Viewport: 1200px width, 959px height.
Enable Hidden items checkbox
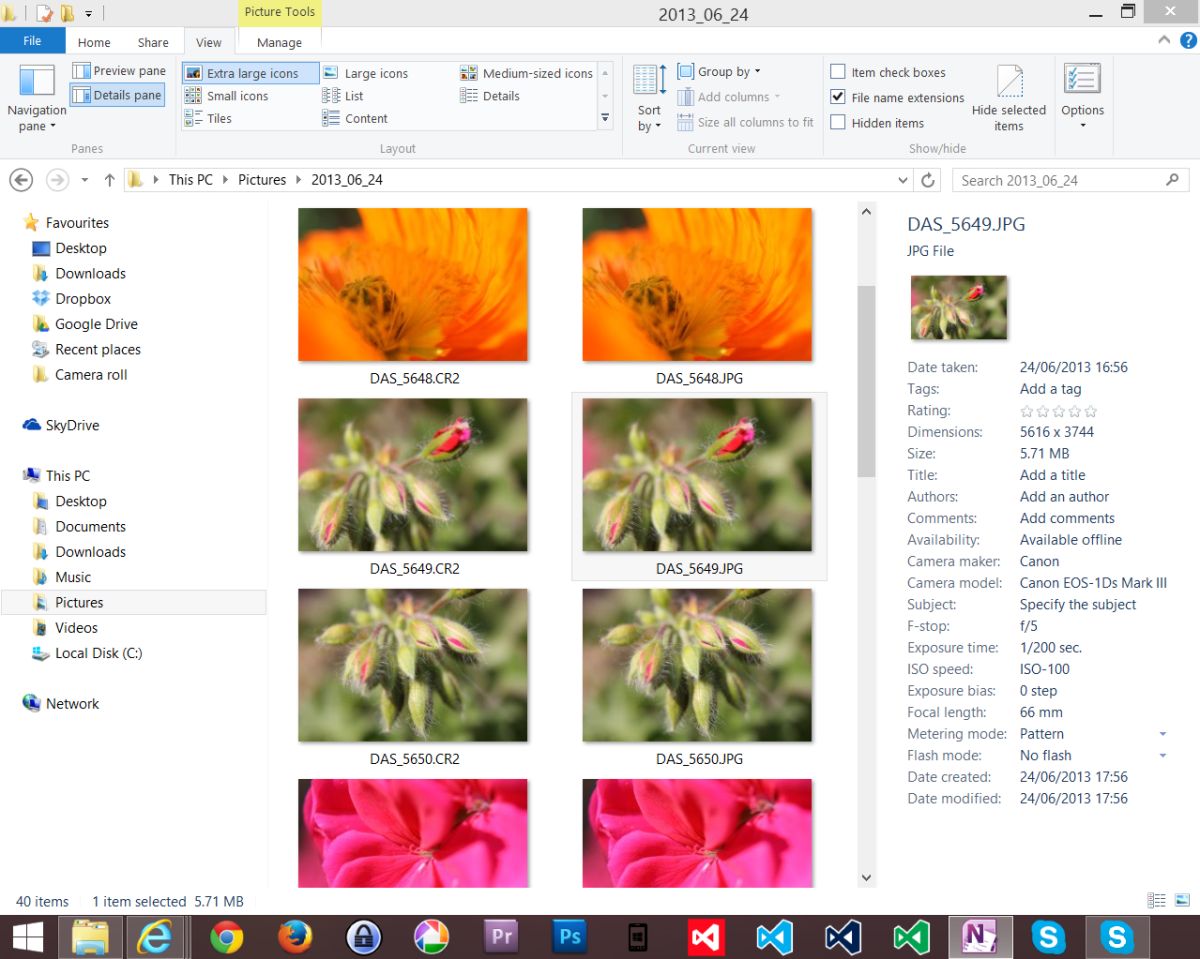838,123
